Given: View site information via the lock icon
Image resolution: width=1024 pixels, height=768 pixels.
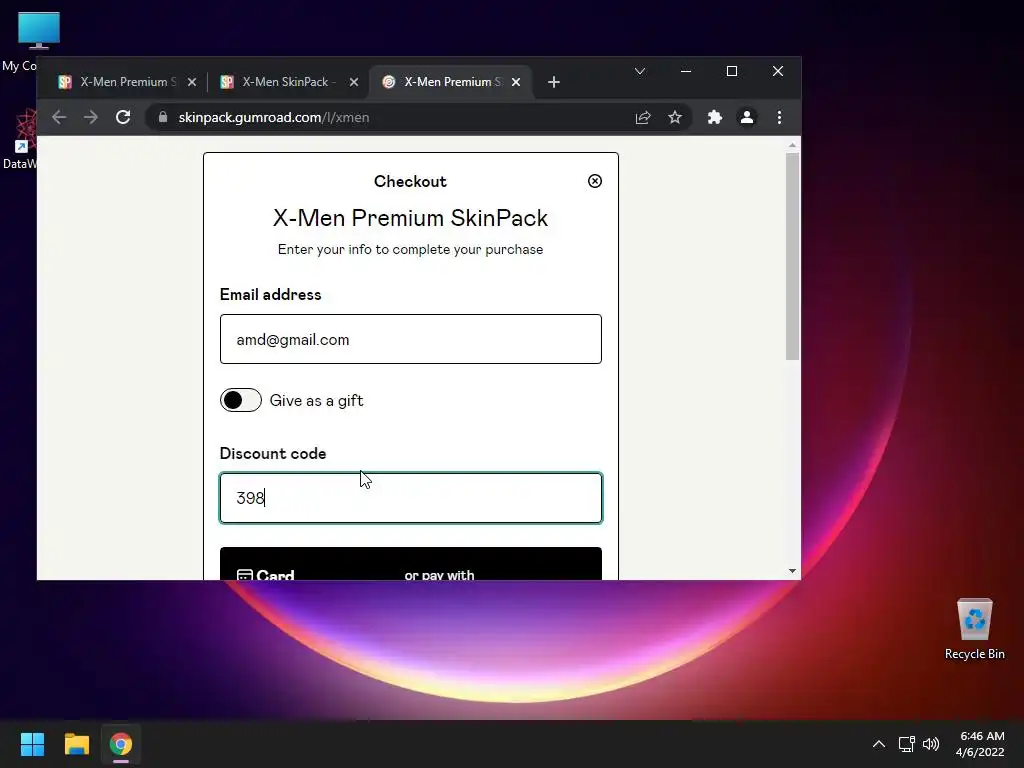Looking at the screenshot, I should (x=163, y=117).
